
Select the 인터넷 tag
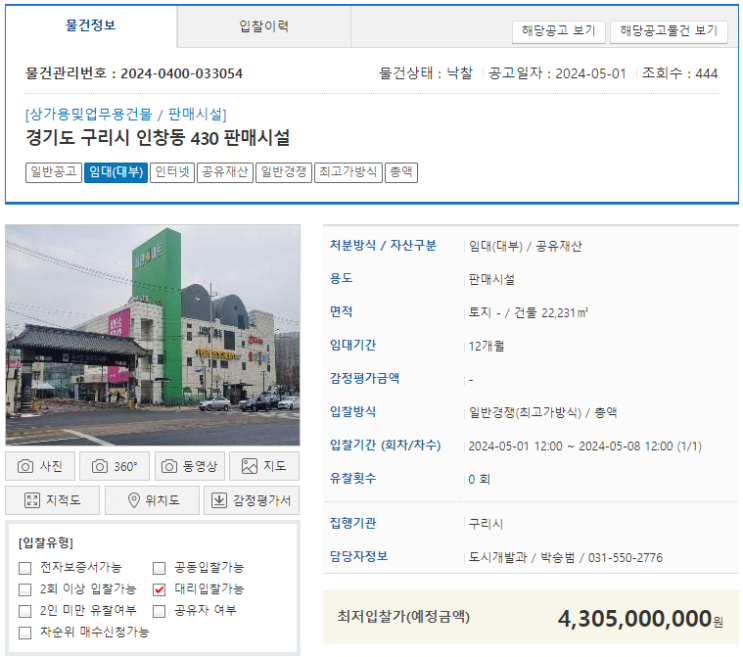tap(172, 172)
